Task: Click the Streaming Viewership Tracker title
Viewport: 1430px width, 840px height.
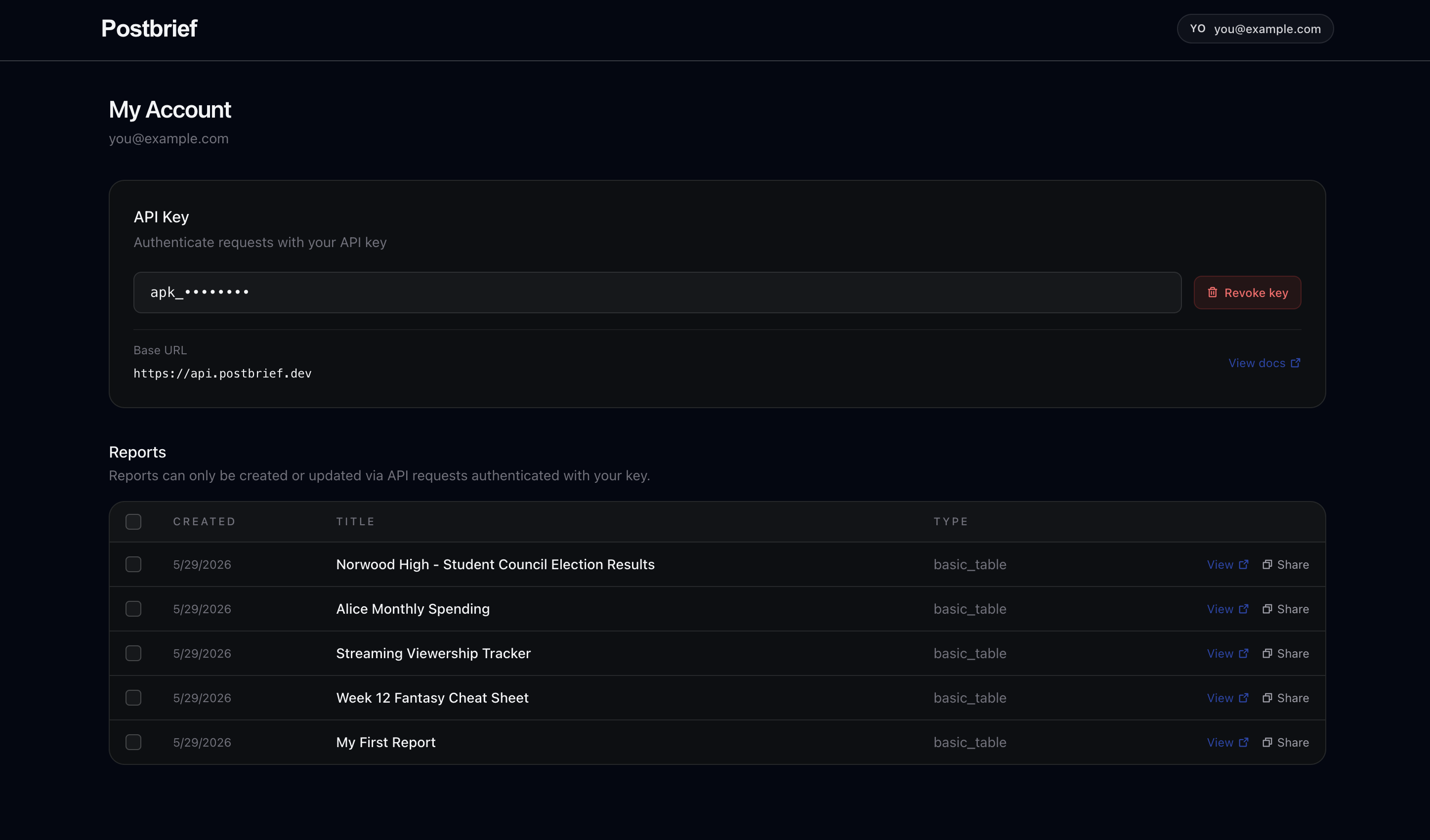Action: pyautogui.click(x=433, y=654)
